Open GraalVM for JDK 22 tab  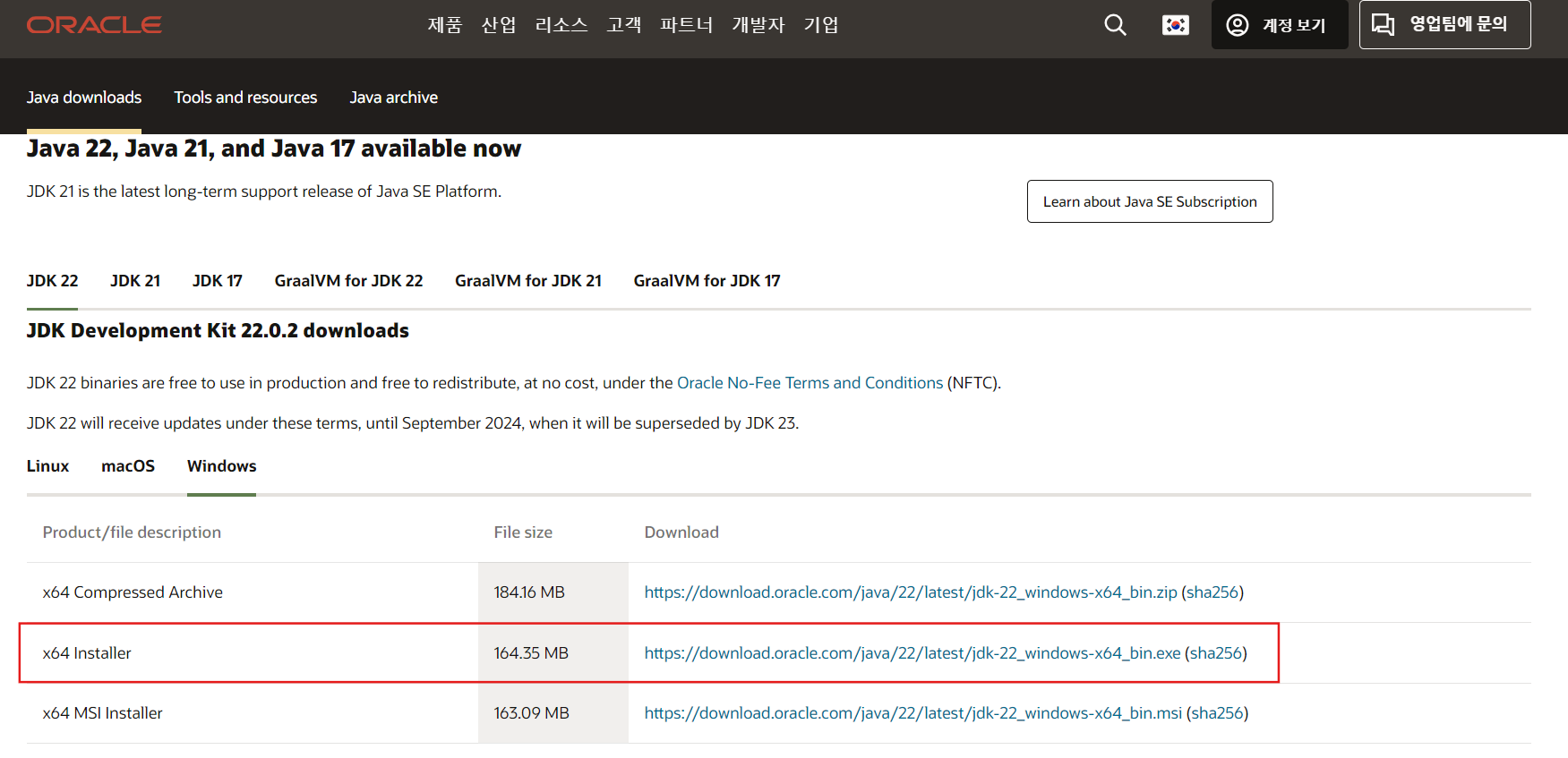click(348, 281)
